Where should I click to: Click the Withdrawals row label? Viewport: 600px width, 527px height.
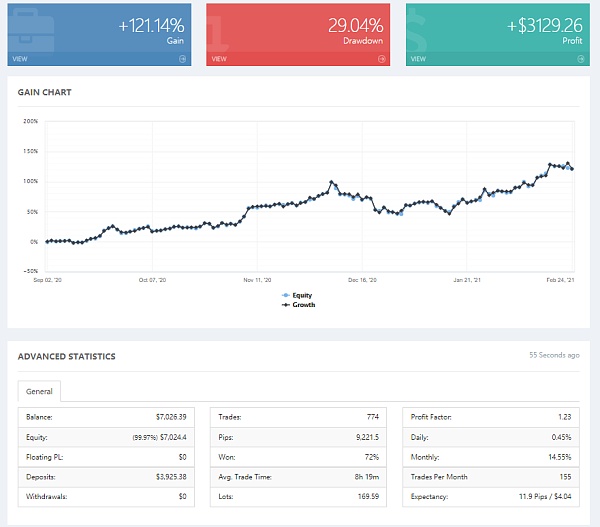pyautogui.click(x=46, y=497)
